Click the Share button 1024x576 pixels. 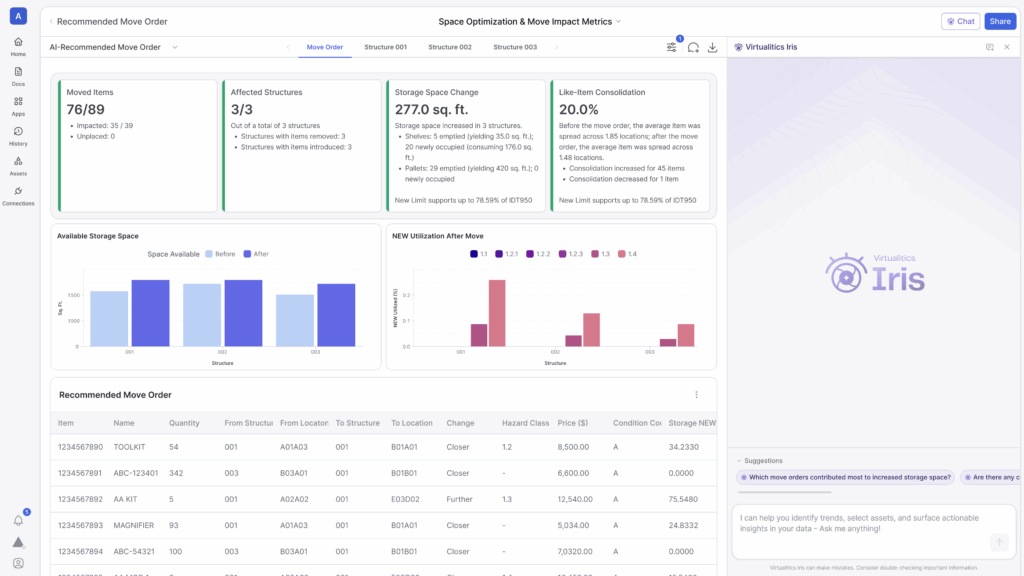[1000, 22]
